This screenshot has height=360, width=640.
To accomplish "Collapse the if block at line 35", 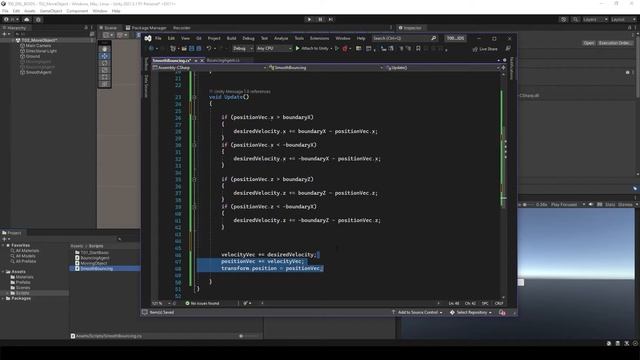I will (x=194, y=180).
